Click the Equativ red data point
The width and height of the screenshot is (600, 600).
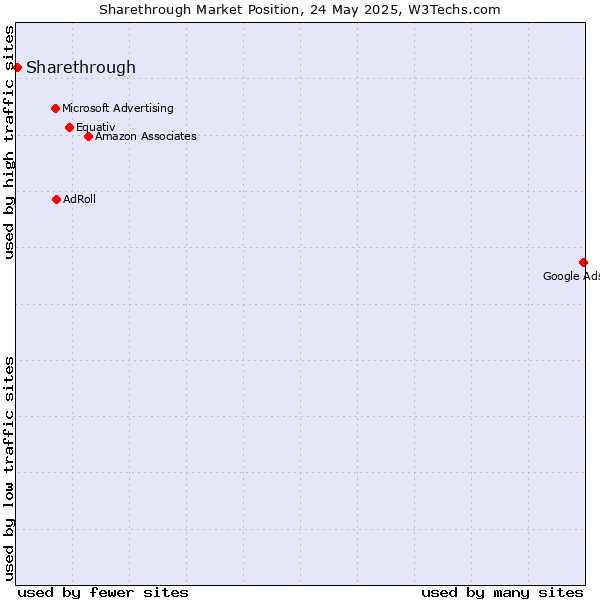69,127
